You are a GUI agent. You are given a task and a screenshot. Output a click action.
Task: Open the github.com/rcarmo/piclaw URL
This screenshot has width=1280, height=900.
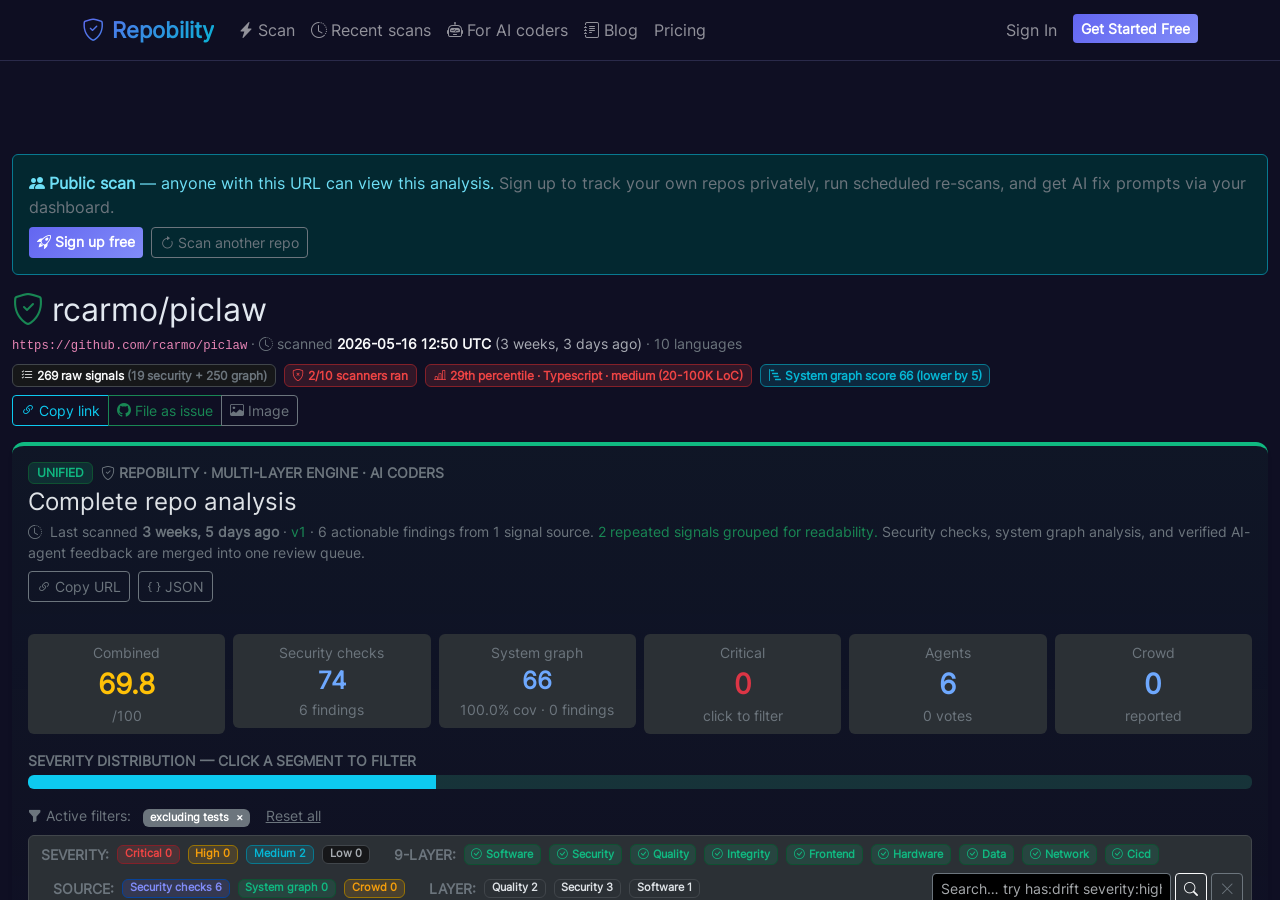130,345
